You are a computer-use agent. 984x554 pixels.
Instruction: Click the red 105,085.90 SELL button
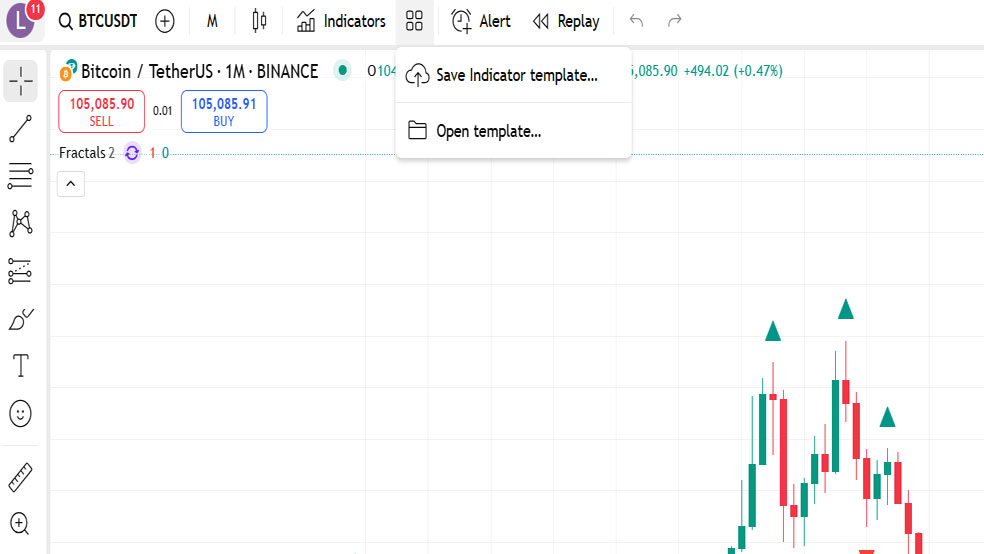tap(102, 112)
